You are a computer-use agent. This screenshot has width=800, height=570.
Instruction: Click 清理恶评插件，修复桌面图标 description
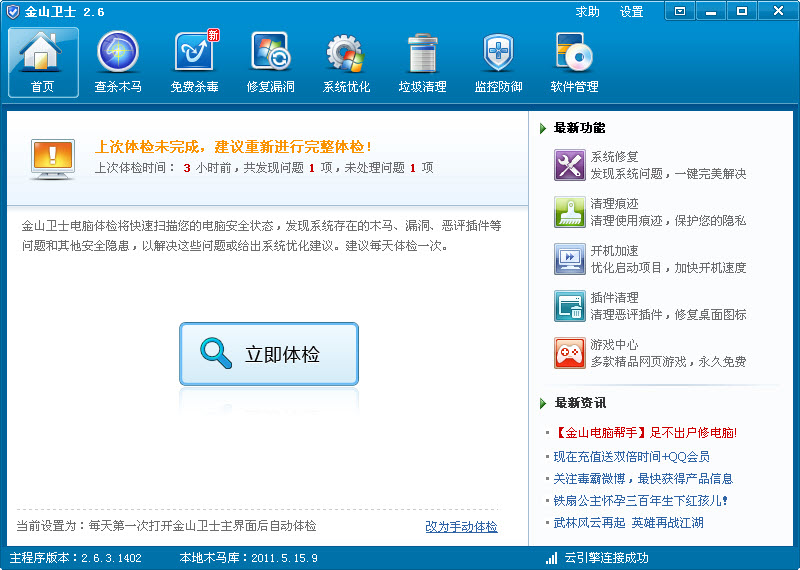coord(668,314)
